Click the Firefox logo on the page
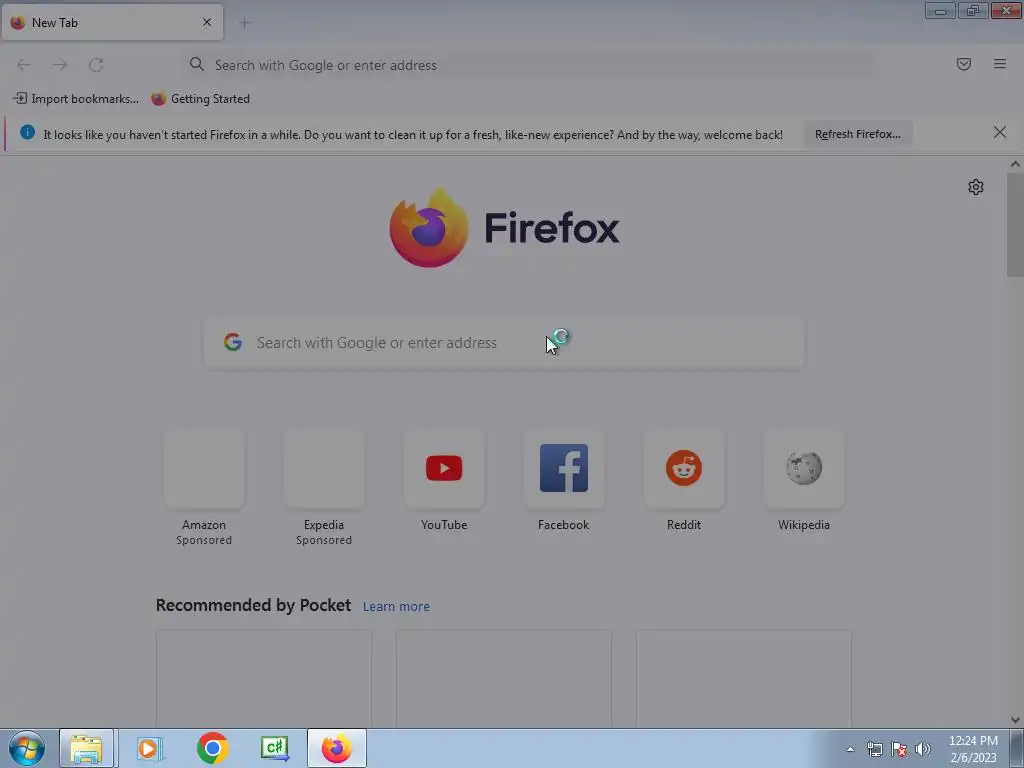 tap(429, 227)
